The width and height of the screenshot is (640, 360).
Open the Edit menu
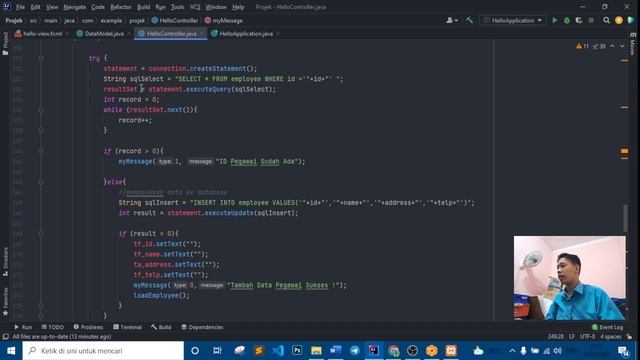[36, 7]
